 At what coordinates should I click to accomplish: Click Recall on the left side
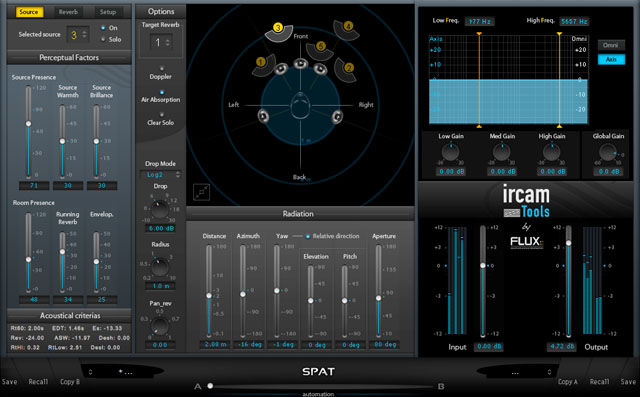[38, 382]
